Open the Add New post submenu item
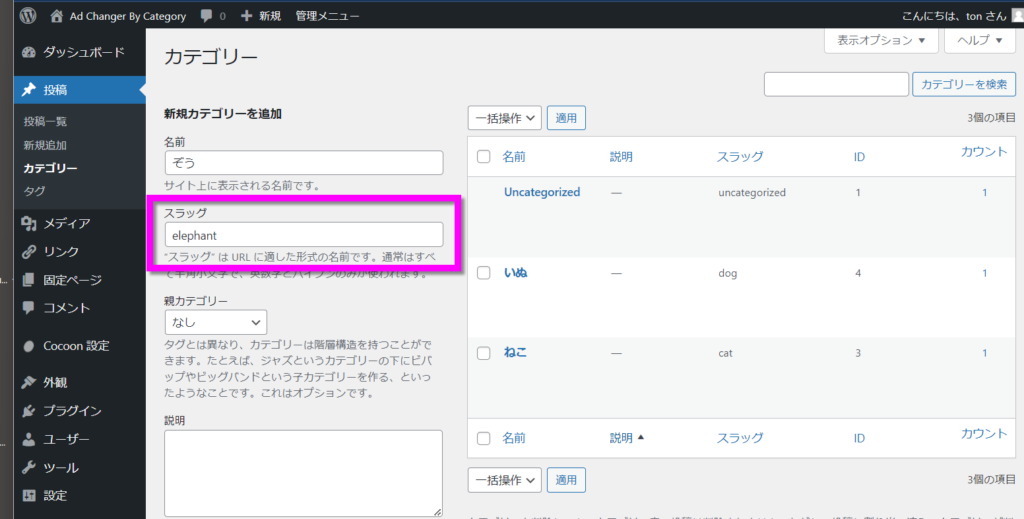The width and height of the screenshot is (1024, 519). point(45,145)
